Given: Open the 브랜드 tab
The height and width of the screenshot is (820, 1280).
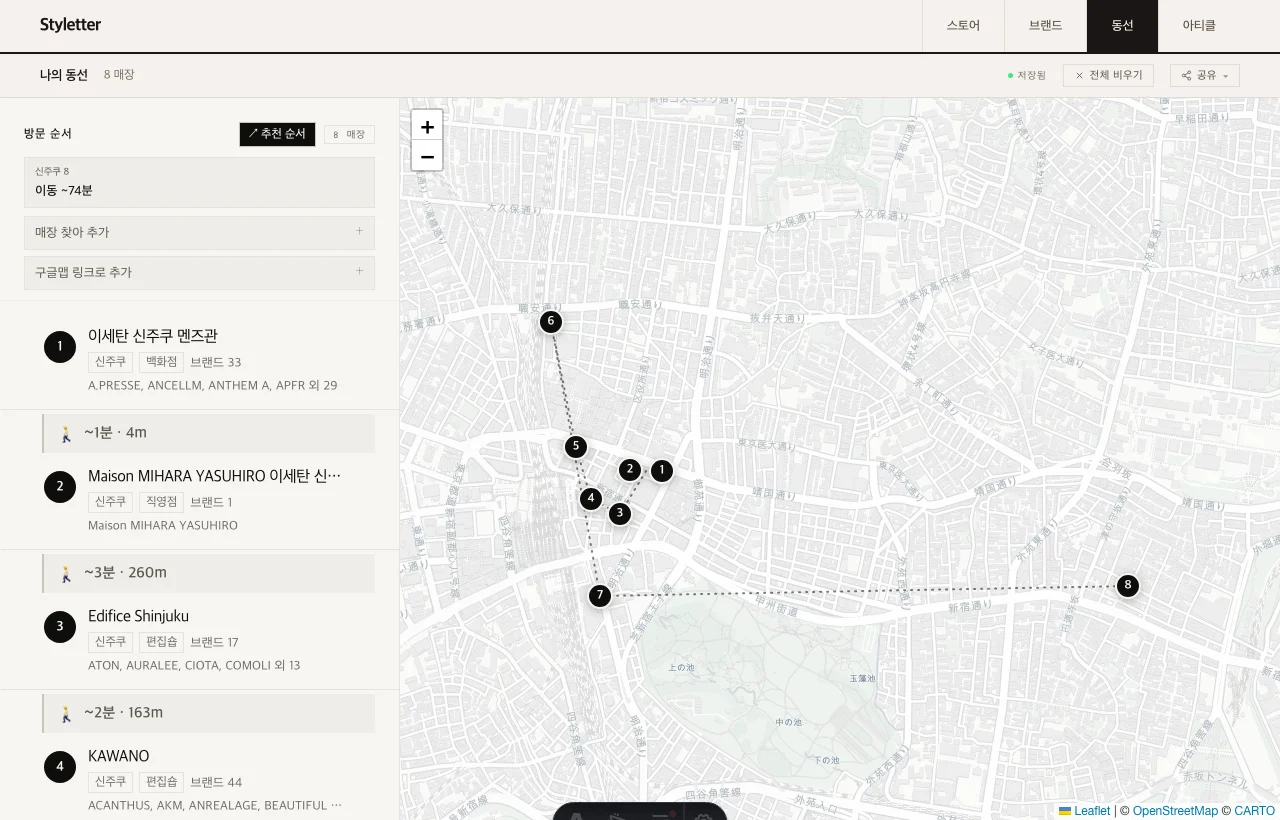Looking at the screenshot, I should (x=1045, y=26).
